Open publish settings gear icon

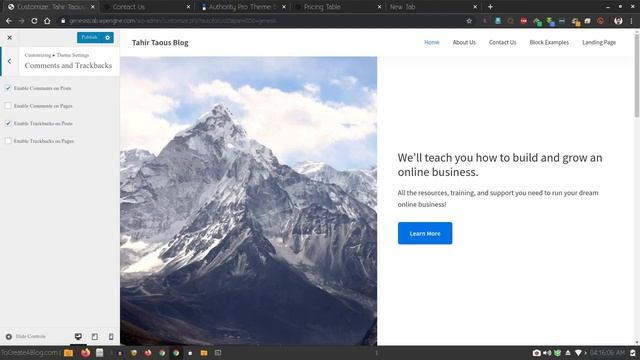(x=107, y=38)
